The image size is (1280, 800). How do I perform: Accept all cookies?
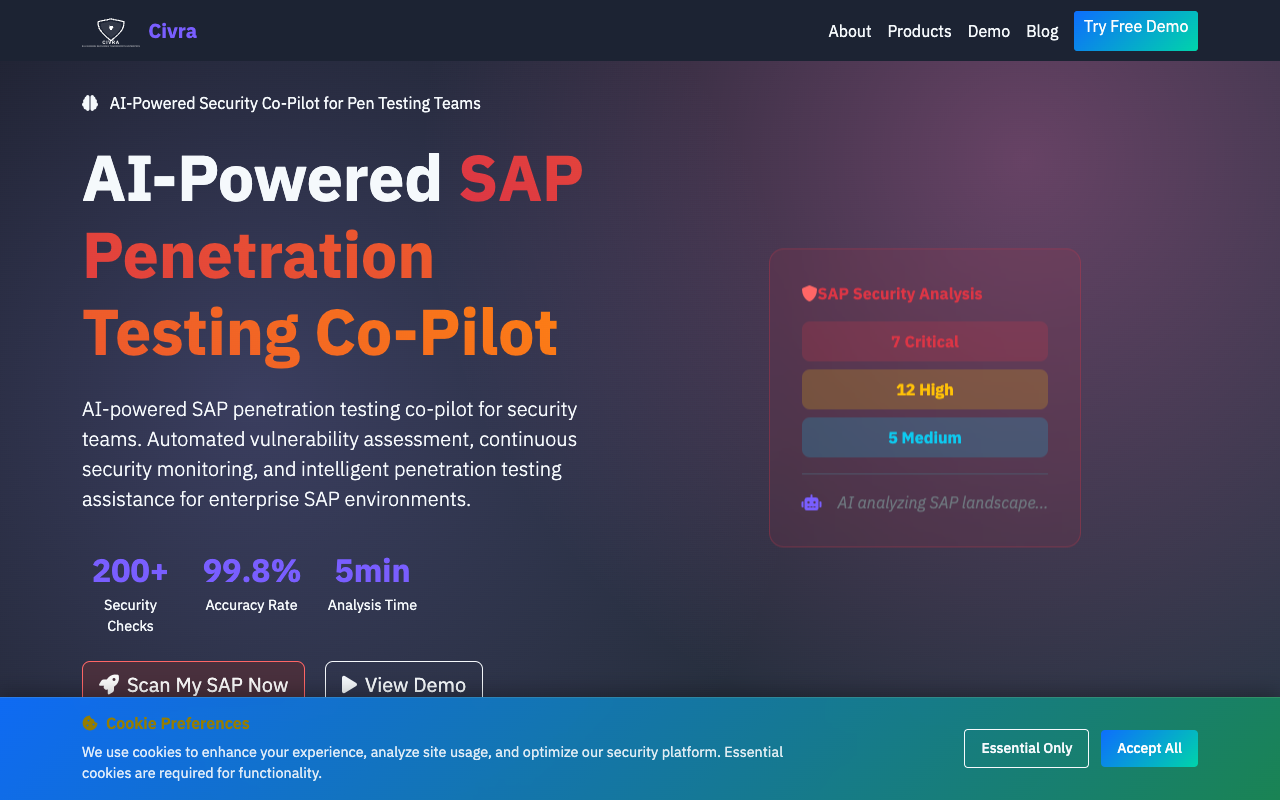[1149, 748]
